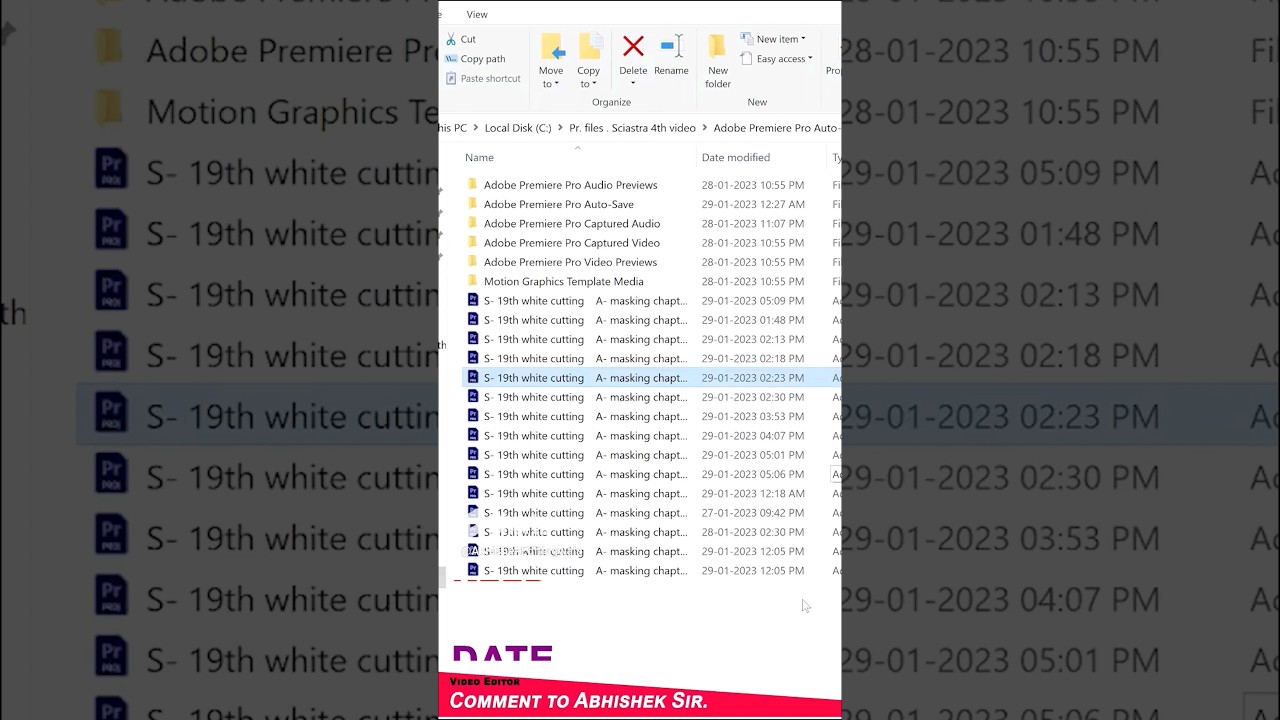The height and width of the screenshot is (720, 1280).
Task: Click the date 28-01-2023 11:07 PM
Action: click(753, 223)
